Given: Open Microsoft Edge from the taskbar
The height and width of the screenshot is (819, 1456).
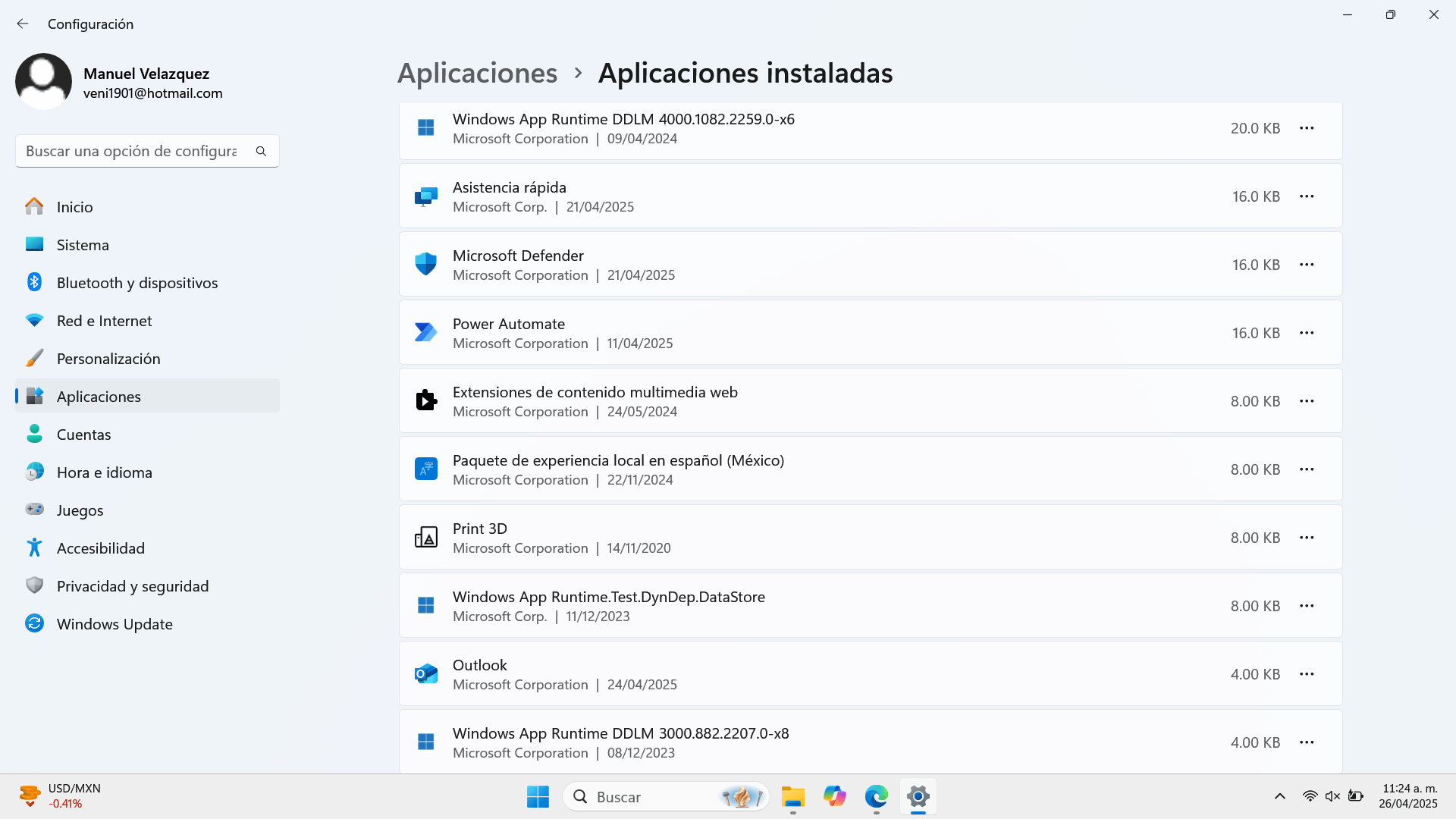Looking at the screenshot, I should [x=876, y=796].
